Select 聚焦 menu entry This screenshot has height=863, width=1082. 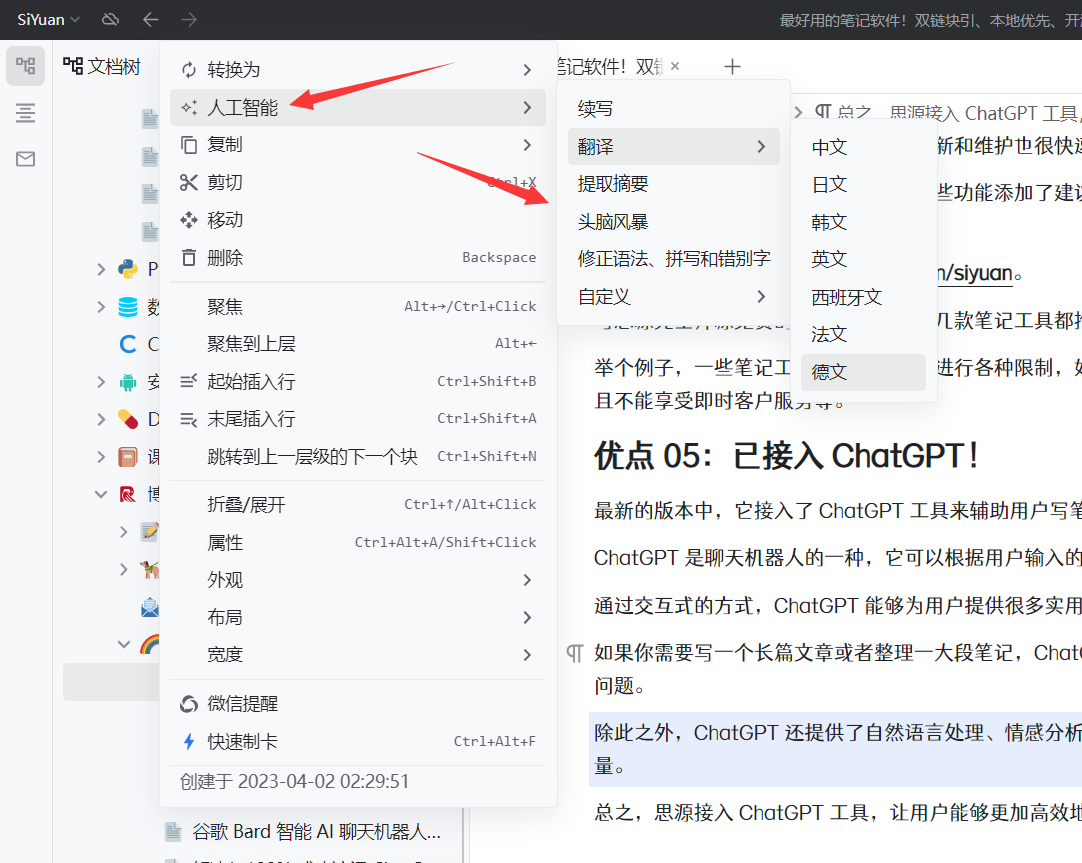357,306
